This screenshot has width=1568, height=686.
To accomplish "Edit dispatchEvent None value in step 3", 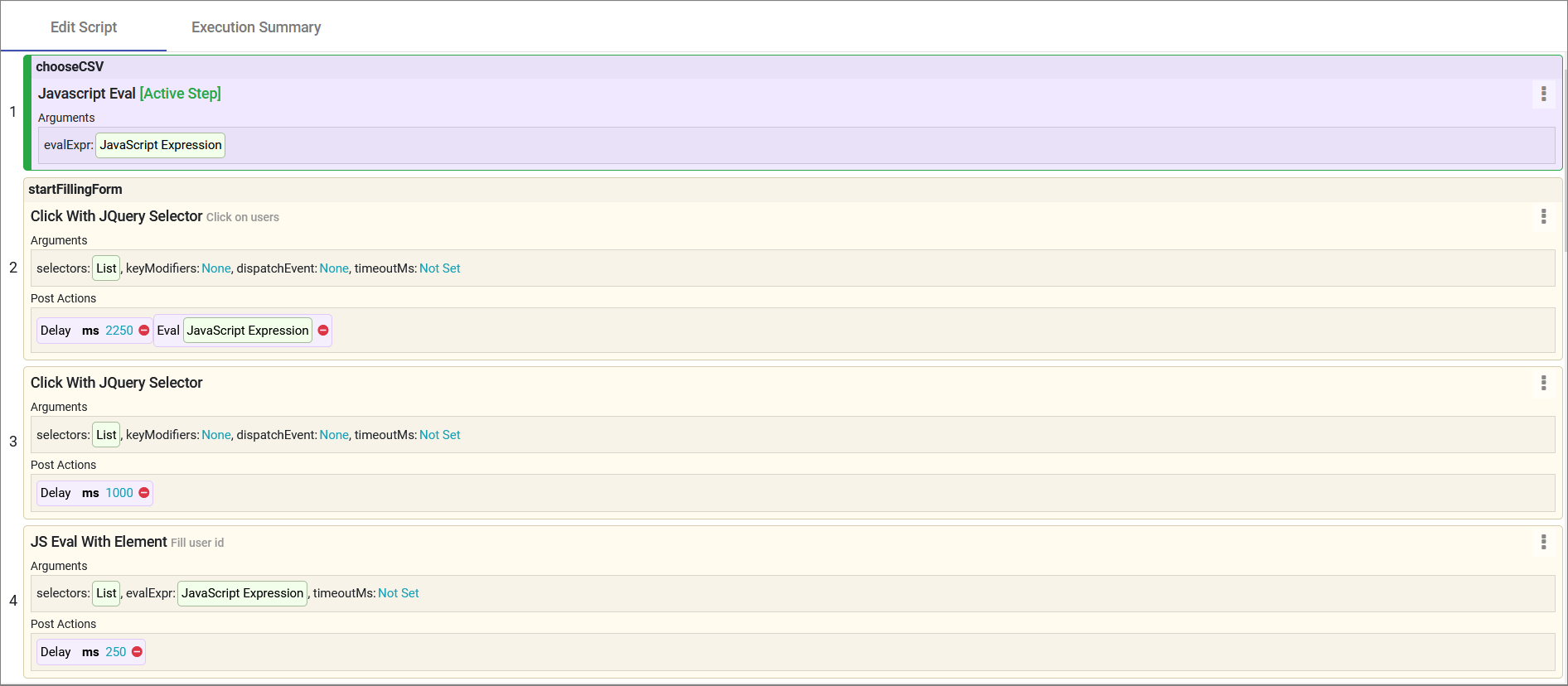I will tap(334, 435).
